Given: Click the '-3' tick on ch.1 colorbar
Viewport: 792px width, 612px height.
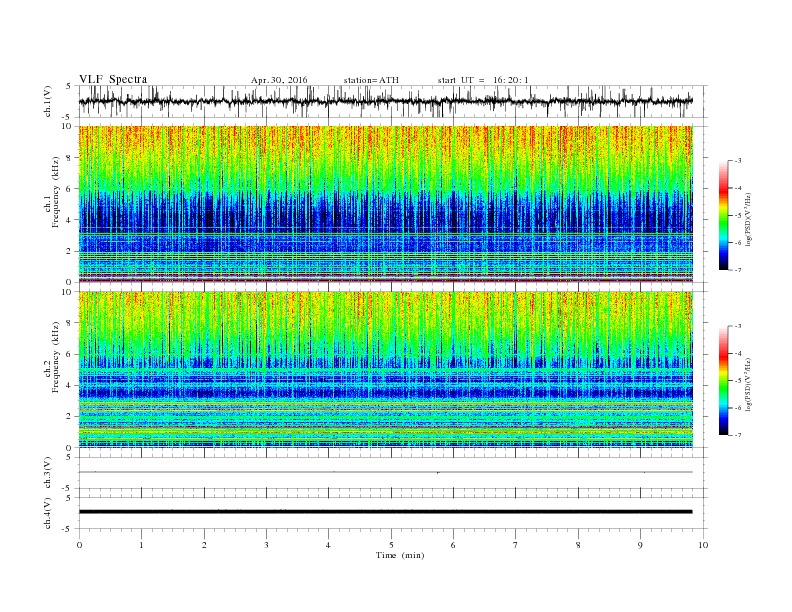Looking at the screenshot, I should point(738,161).
